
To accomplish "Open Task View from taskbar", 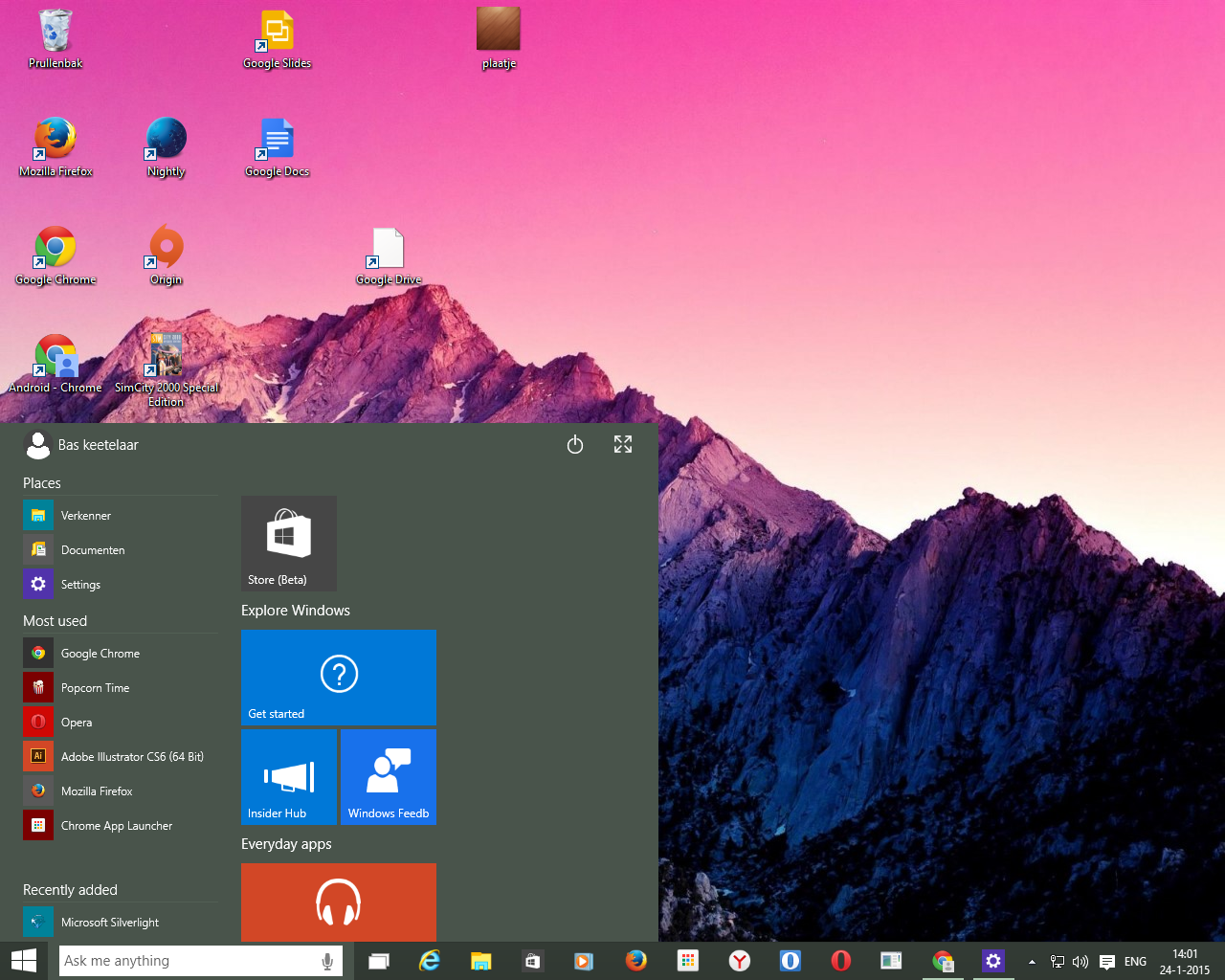I will [x=379, y=961].
